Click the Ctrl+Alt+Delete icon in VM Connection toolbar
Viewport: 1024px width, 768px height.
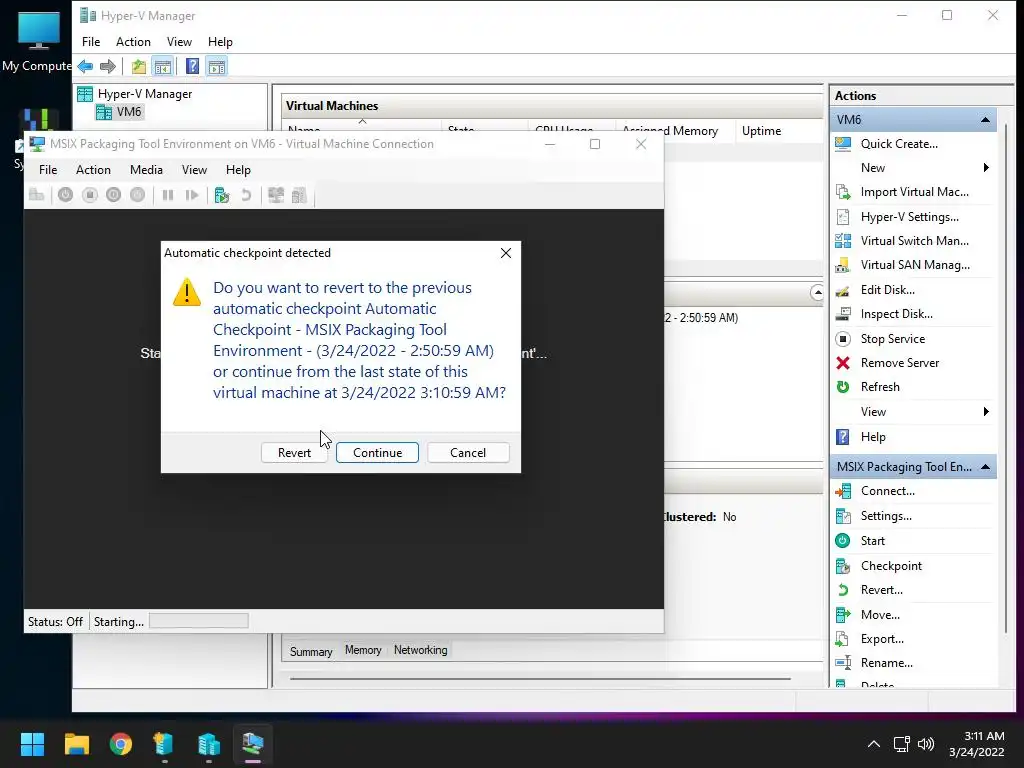[x=37, y=195]
